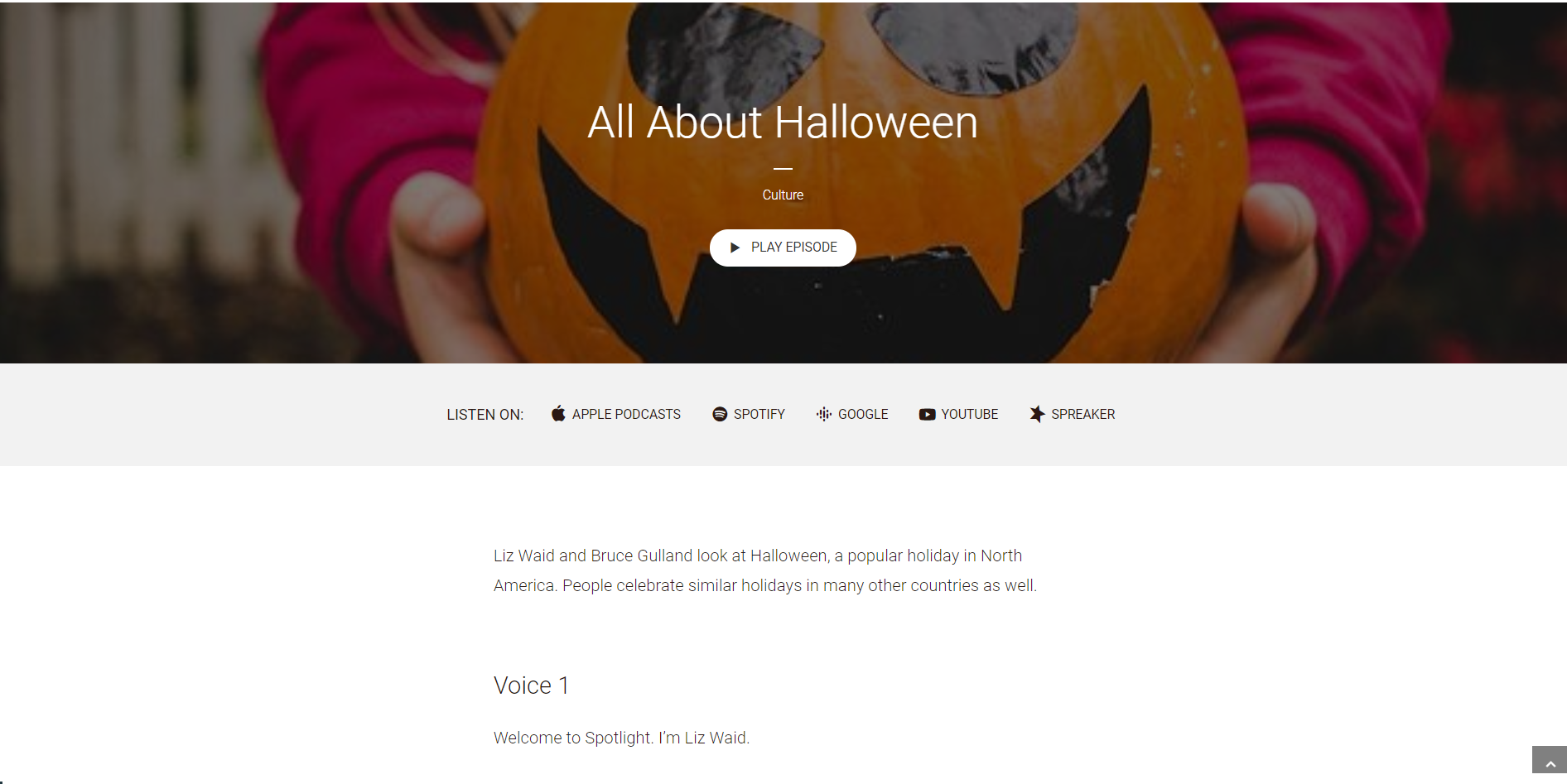Click the YouTube logo icon

927,414
